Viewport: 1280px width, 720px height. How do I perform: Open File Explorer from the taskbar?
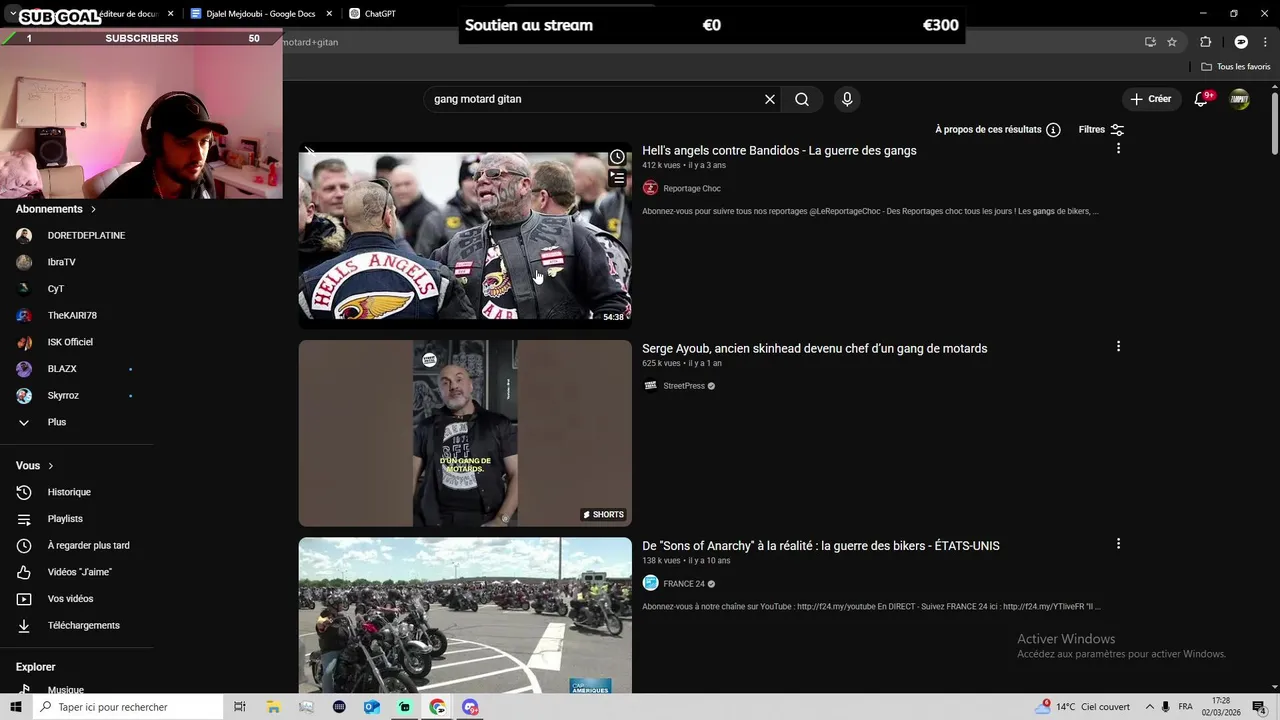pyautogui.click(x=273, y=707)
